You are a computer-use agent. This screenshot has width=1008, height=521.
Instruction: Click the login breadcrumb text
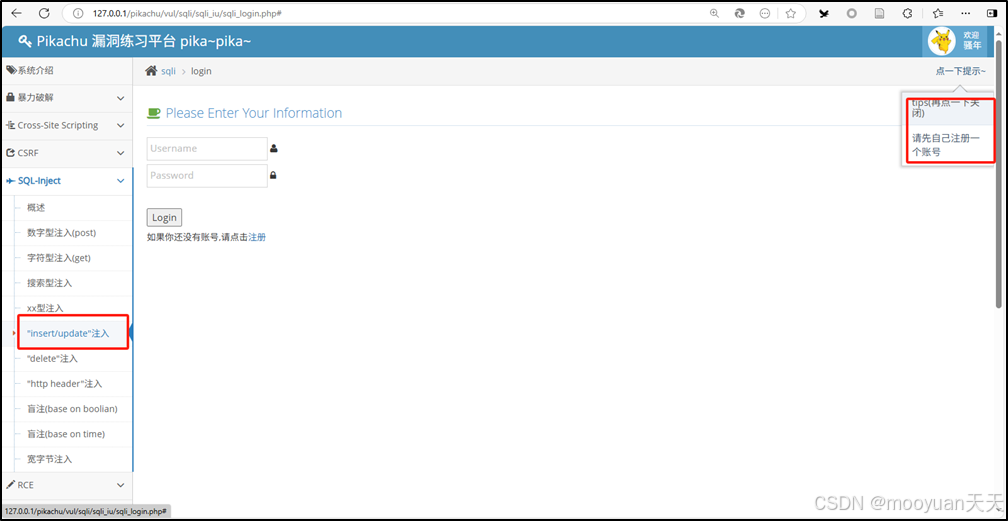pyautogui.click(x=201, y=71)
